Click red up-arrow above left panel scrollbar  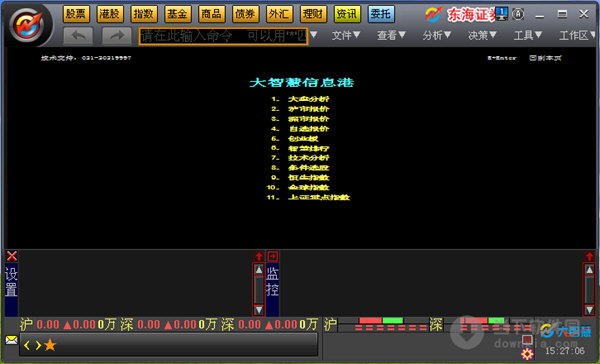coord(259,256)
